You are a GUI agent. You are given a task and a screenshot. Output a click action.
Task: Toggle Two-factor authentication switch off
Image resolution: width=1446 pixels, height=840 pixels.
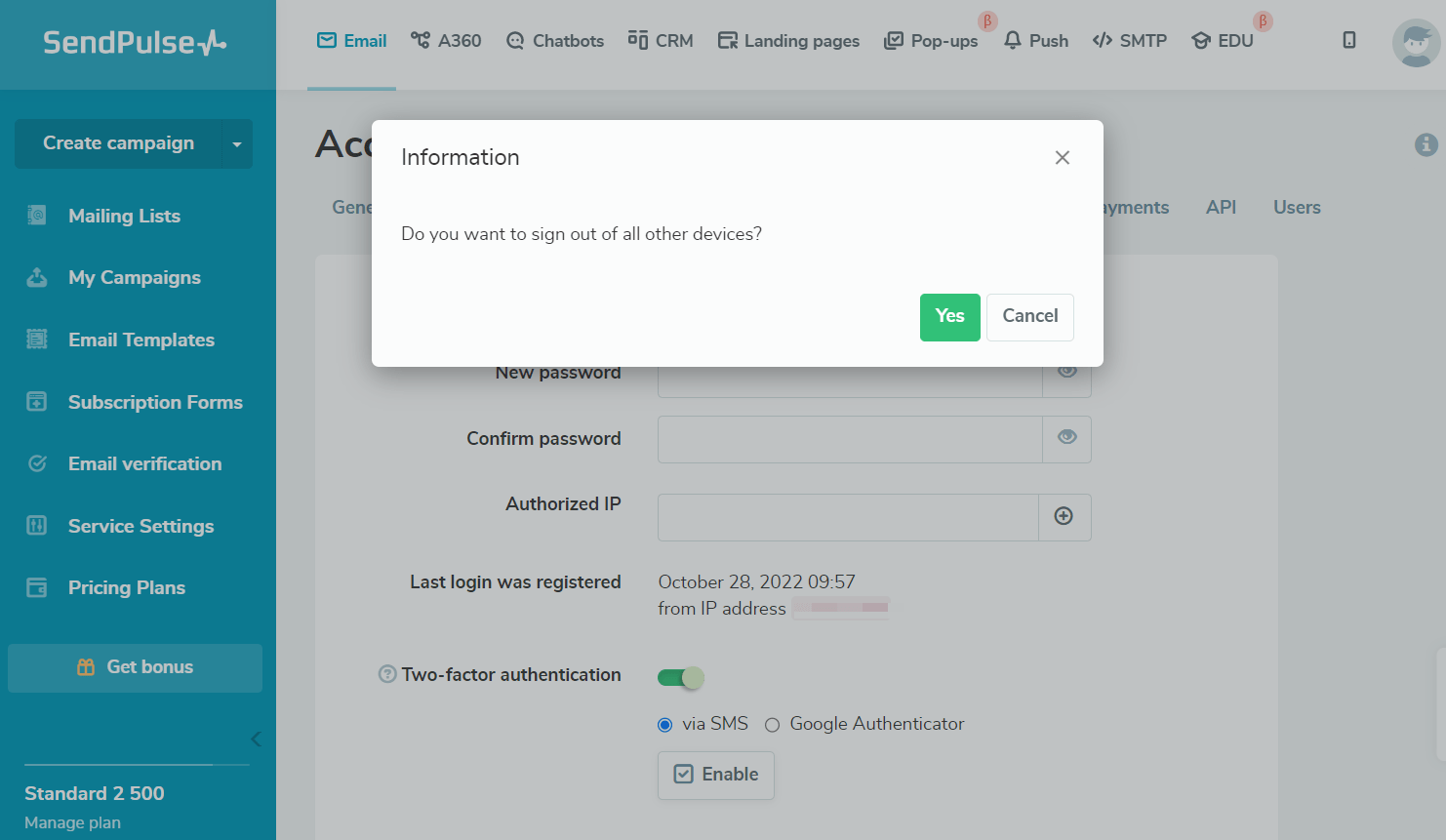680,677
